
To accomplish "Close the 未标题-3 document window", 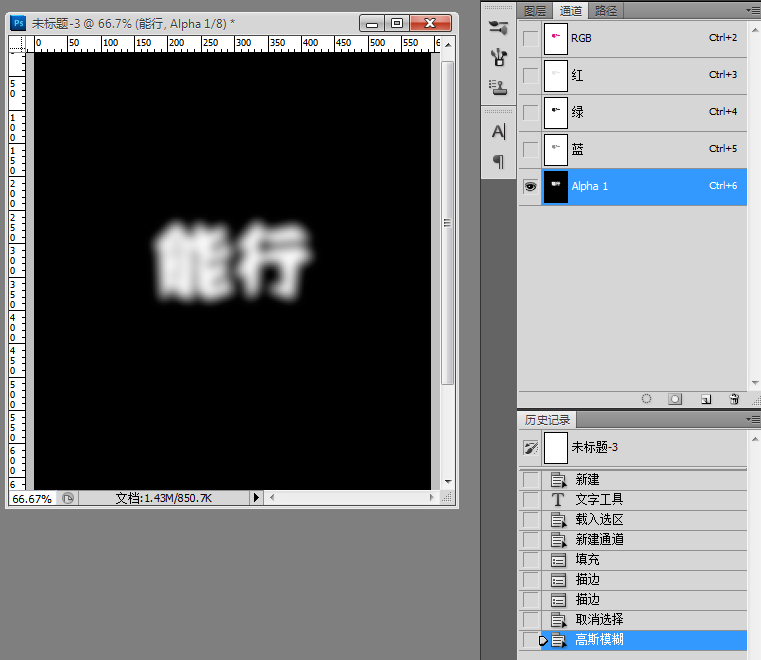I will pos(430,23).
